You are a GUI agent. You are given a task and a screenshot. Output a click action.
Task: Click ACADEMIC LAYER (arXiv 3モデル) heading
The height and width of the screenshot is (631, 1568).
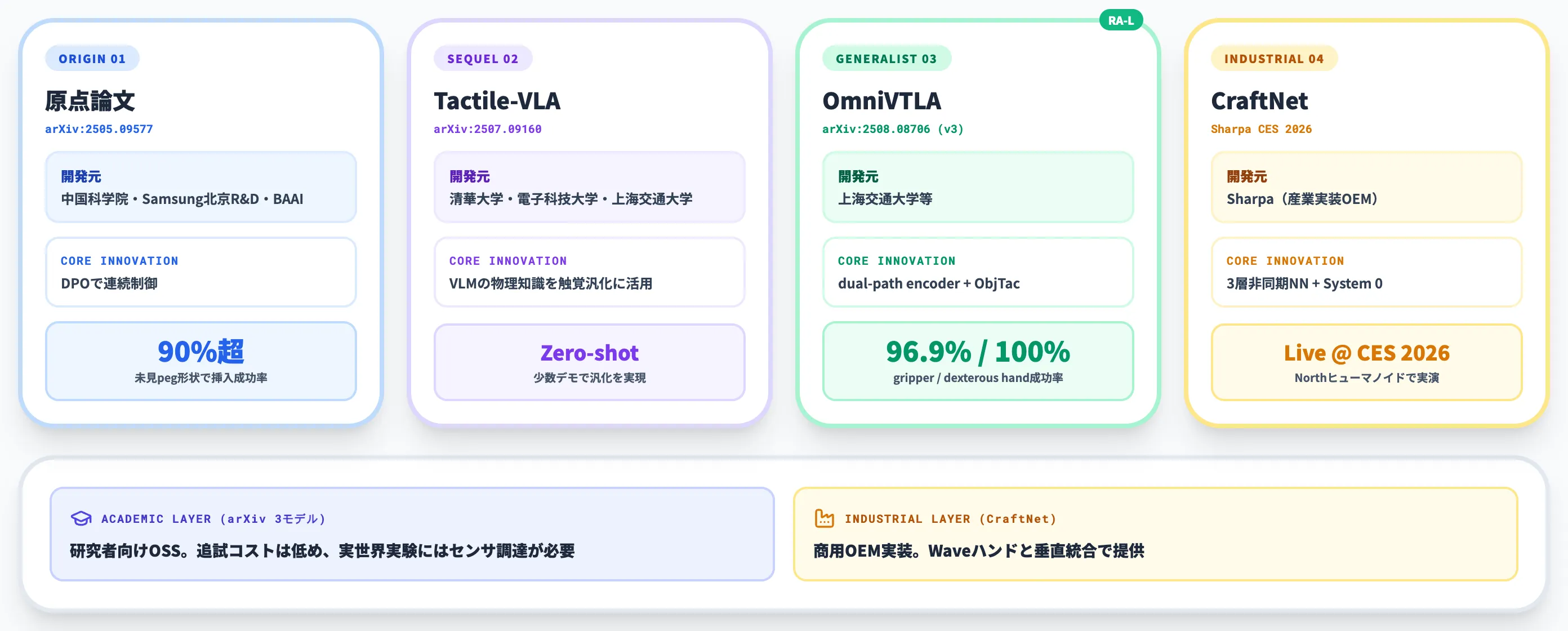point(213,519)
